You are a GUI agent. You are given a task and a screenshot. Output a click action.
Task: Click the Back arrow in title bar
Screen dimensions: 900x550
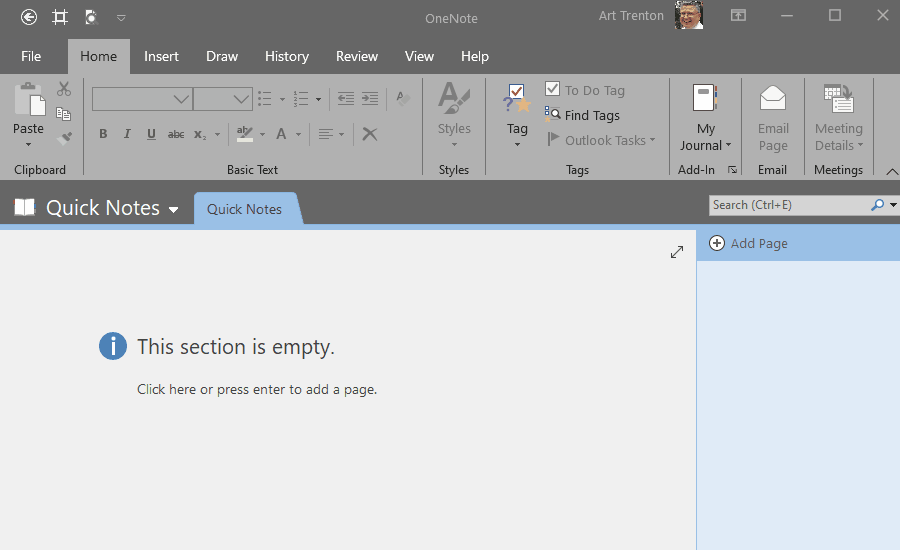pos(29,17)
